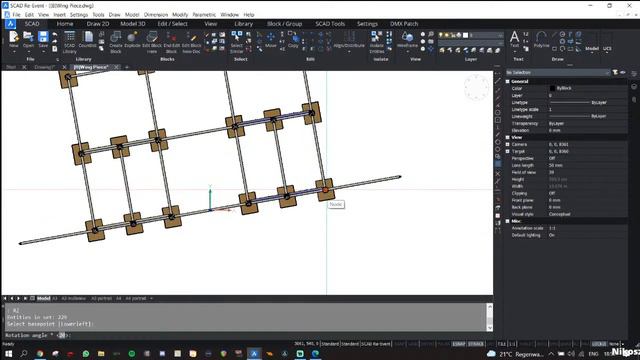
Task: Click the weather widget in taskbar
Action: click(x=516, y=354)
